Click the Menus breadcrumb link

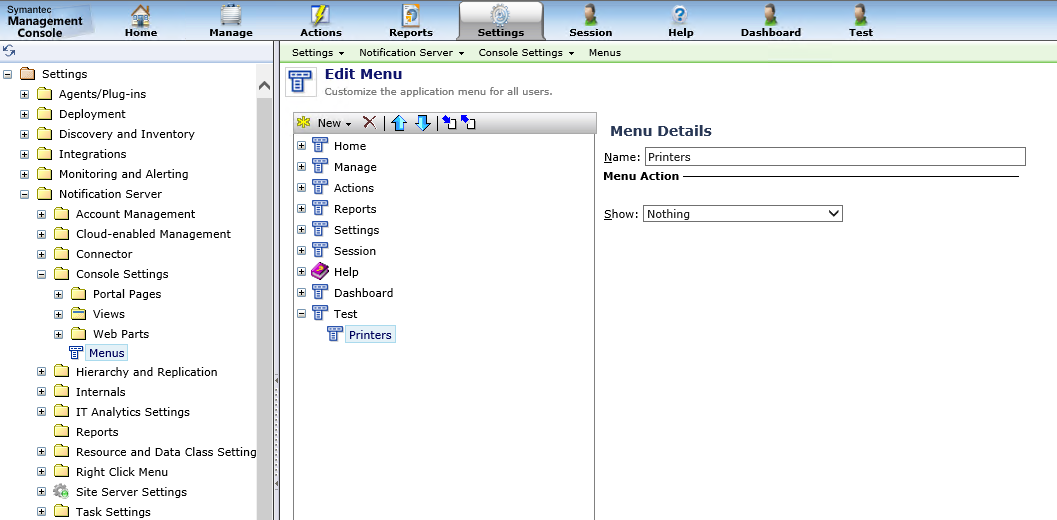point(604,52)
